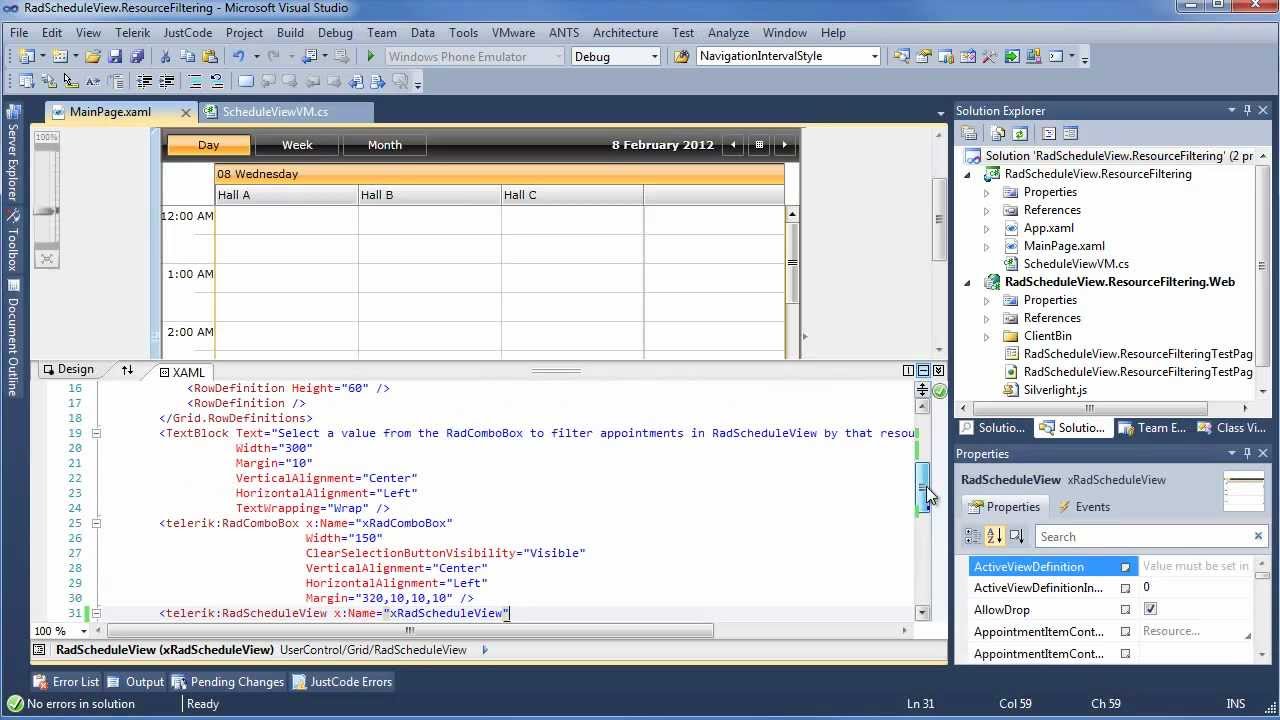
Task: Undo the last action
Action: (x=239, y=57)
